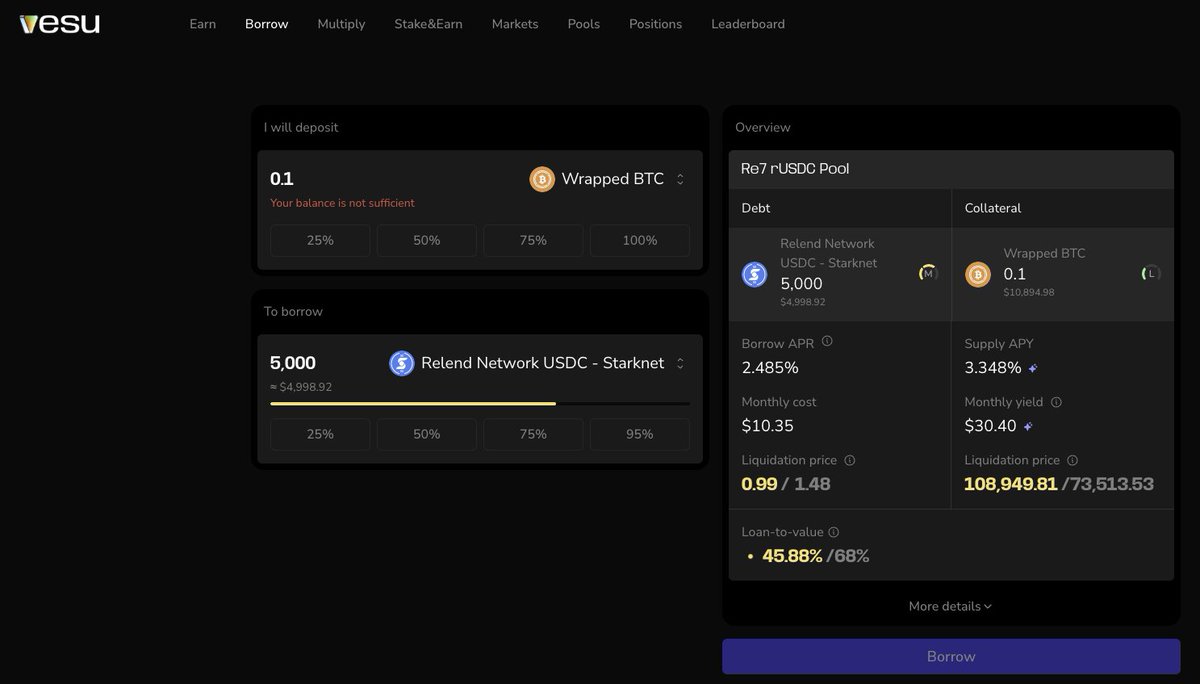The image size is (1200, 684).
Task: Click the ≈ $4,998.92 estimate under 5,000
Action: (301, 387)
